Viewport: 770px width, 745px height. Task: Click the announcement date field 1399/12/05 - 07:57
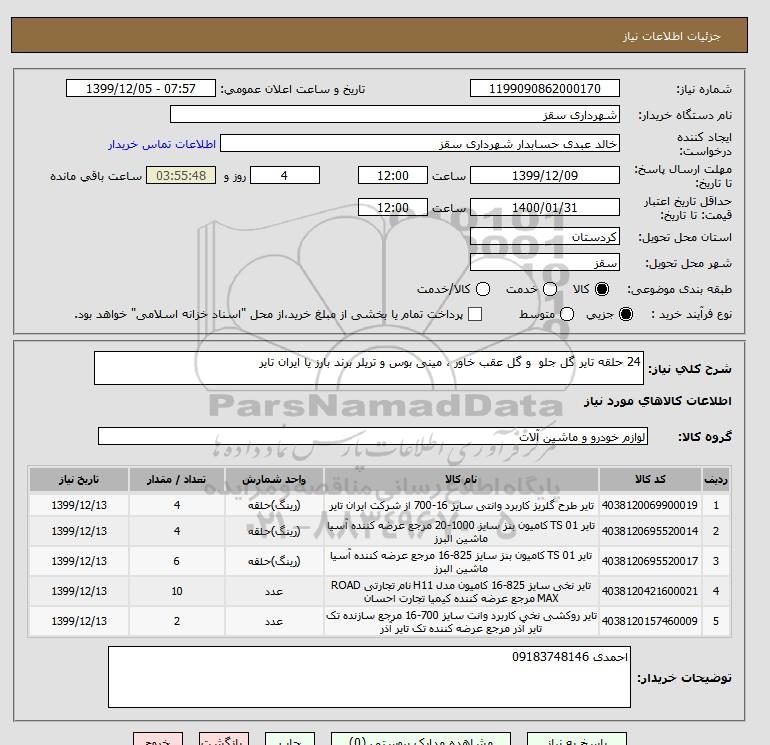pyautogui.click(x=141, y=89)
